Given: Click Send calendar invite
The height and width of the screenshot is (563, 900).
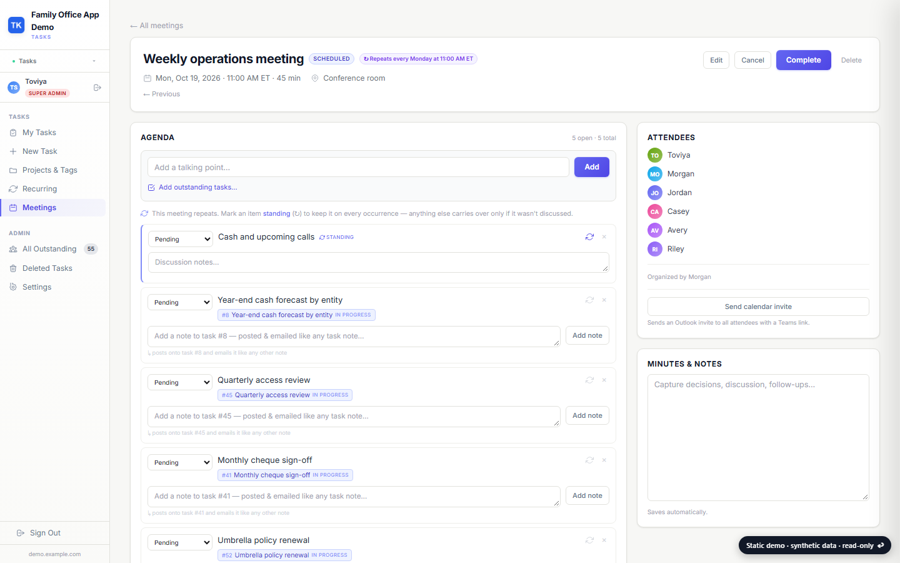Looking at the screenshot, I should [758, 306].
